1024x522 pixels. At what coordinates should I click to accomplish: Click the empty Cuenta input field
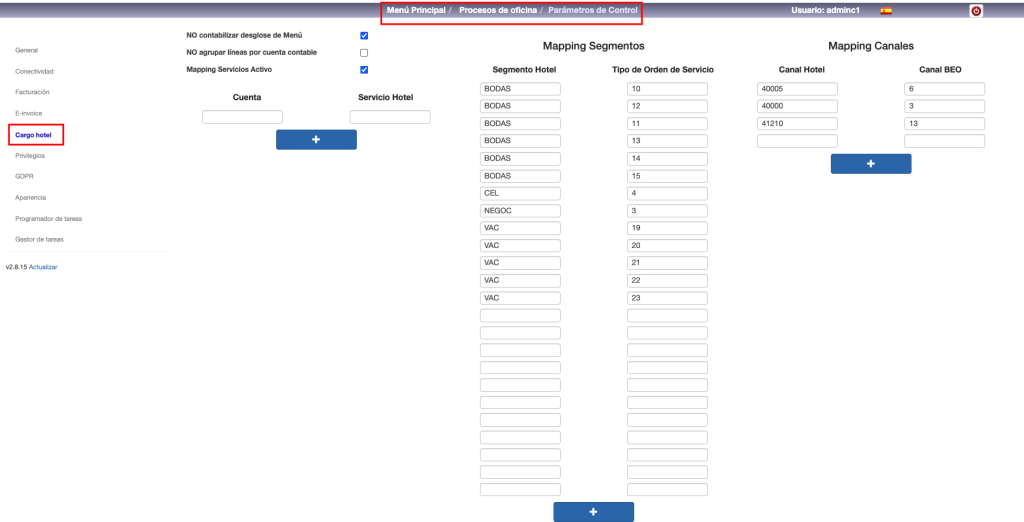pos(242,117)
